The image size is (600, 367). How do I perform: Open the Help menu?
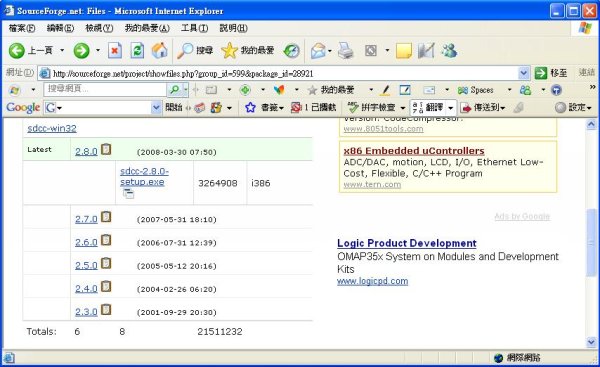233,28
